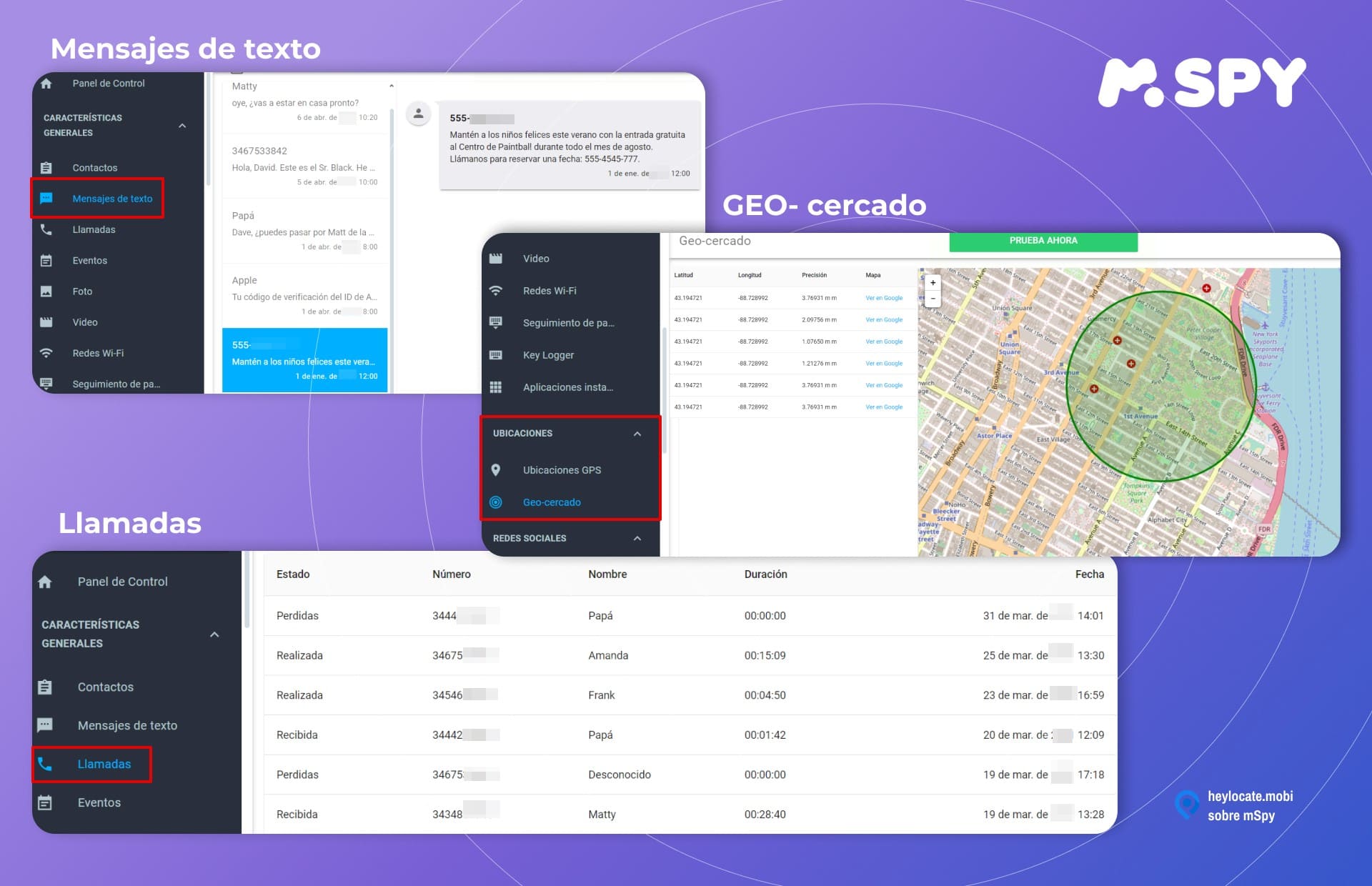
Task: Click the heylocate.mobi location logo icon
Action: point(1187,805)
